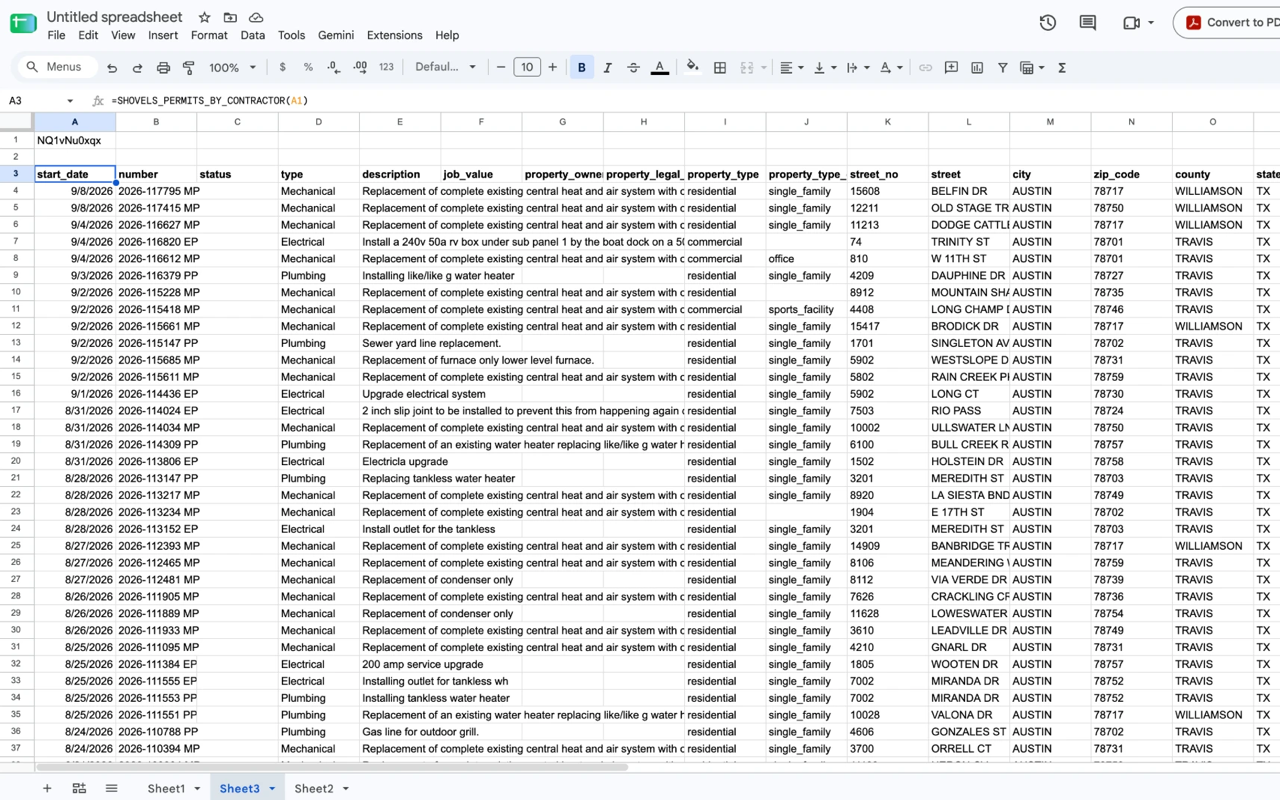
Task: Star the Untitled spreadsheet
Action: [204, 17]
